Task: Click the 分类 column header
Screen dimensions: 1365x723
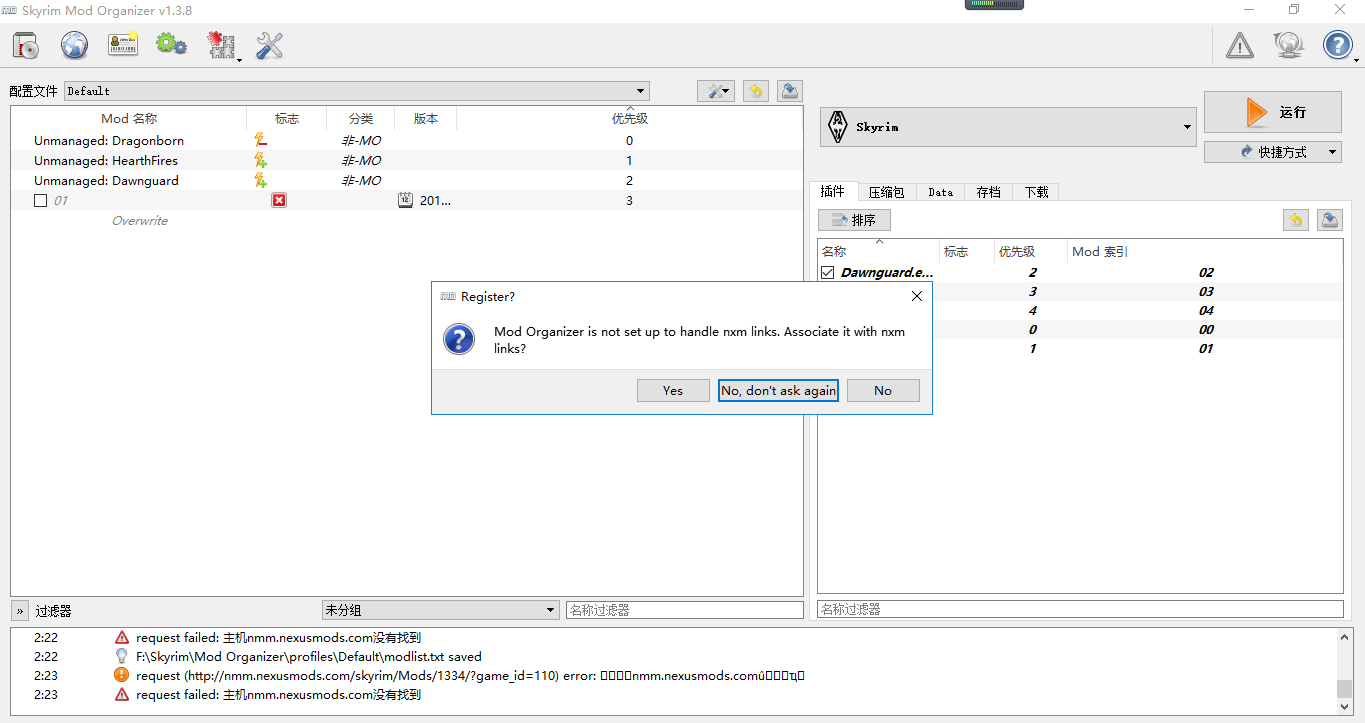Action: point(361,118)
